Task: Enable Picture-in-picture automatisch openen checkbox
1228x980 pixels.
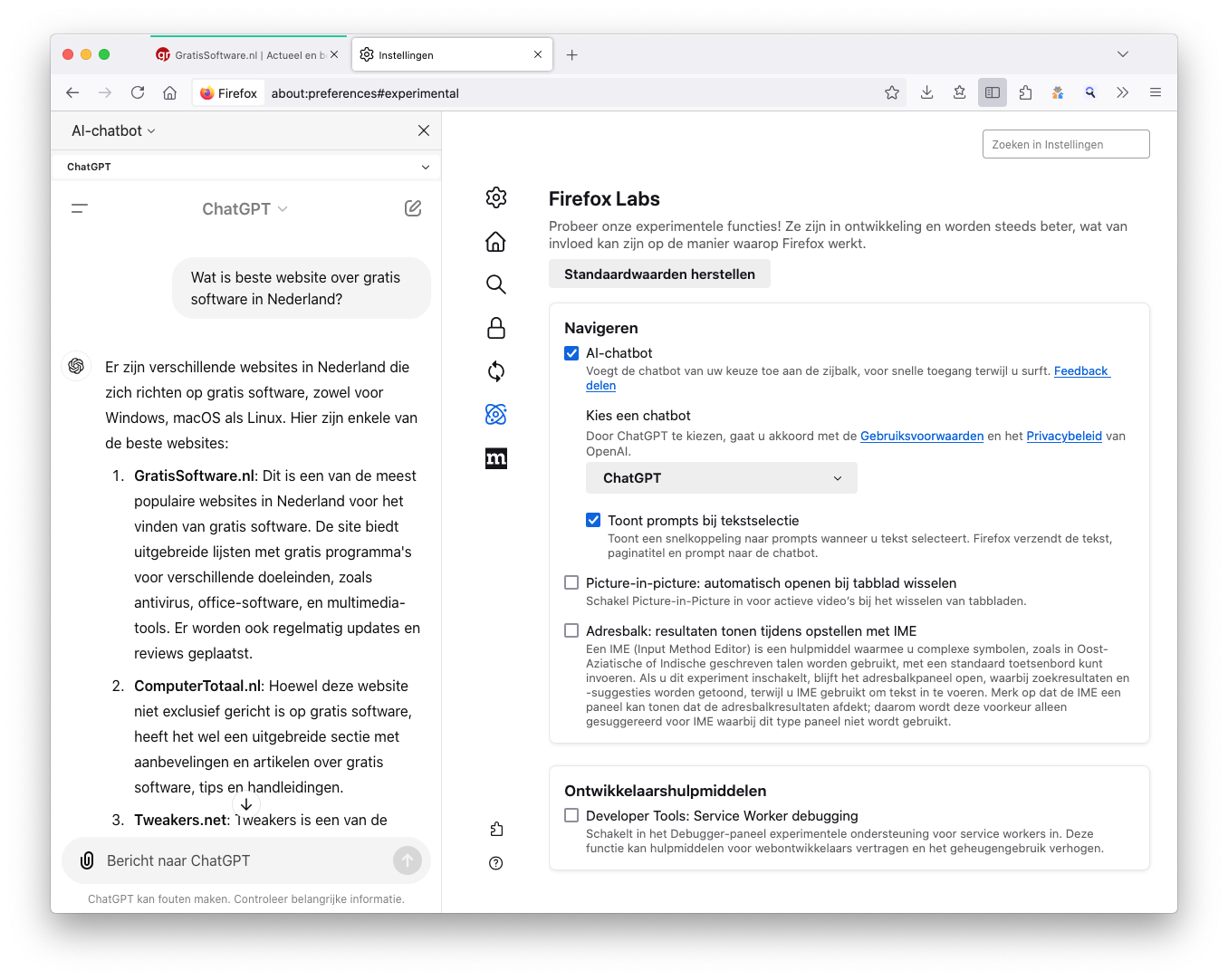Action: pos(571,582)
